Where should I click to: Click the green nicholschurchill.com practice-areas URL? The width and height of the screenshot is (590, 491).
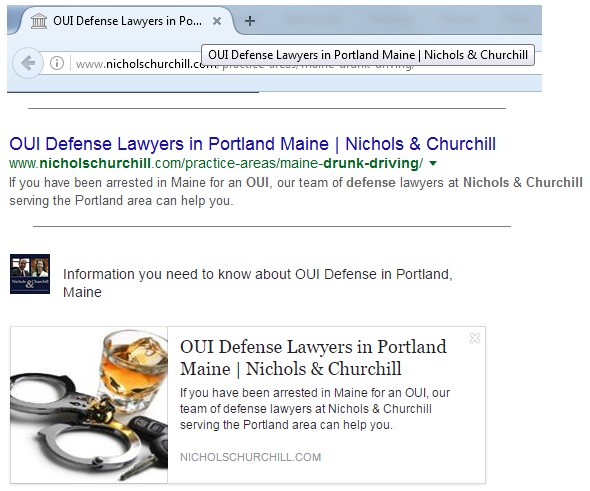click(x=216, y=163)
